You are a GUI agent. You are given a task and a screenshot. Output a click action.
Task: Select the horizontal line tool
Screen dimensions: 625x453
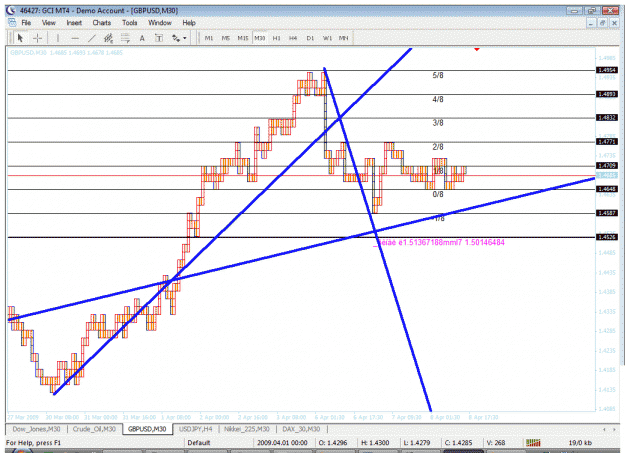(x=75, y=38)
